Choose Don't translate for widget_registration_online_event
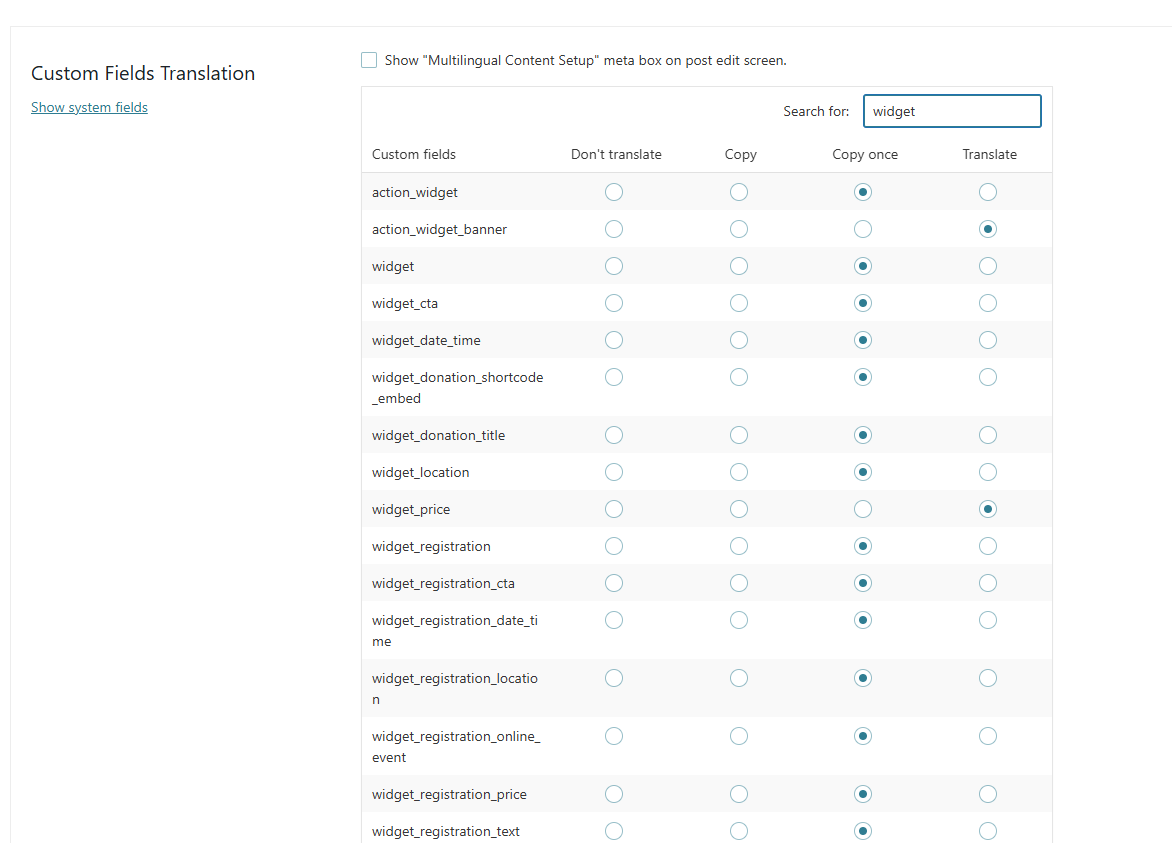 pyautogui.click(x=614, y=736)
